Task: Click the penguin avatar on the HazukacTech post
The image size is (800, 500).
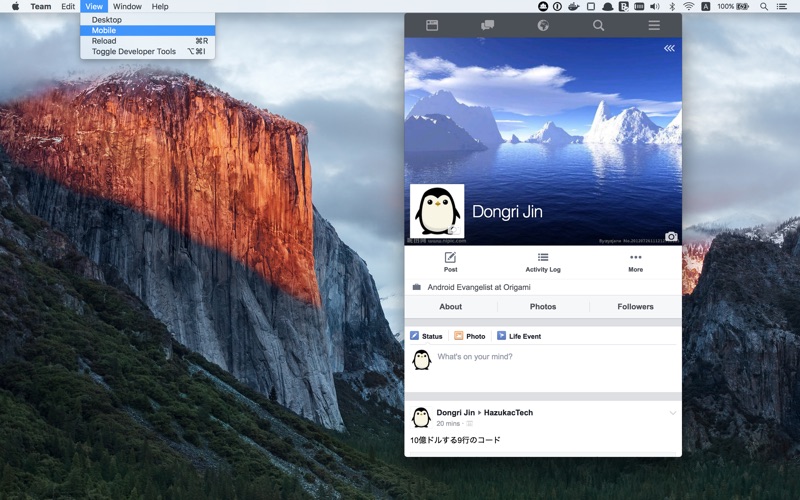Action: coord(421,417)
